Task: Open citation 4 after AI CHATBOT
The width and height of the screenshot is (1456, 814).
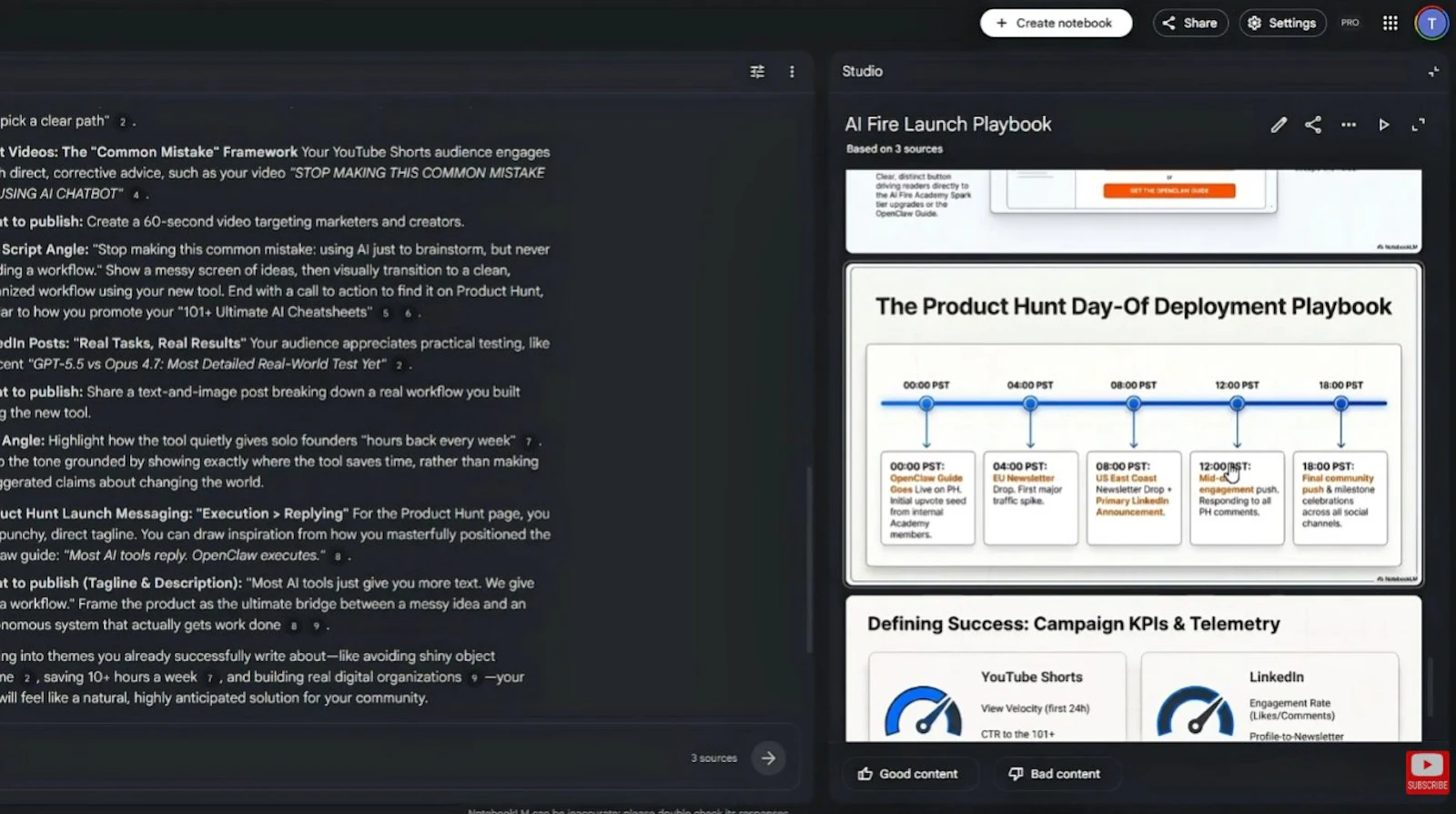Action: (136, 195)
